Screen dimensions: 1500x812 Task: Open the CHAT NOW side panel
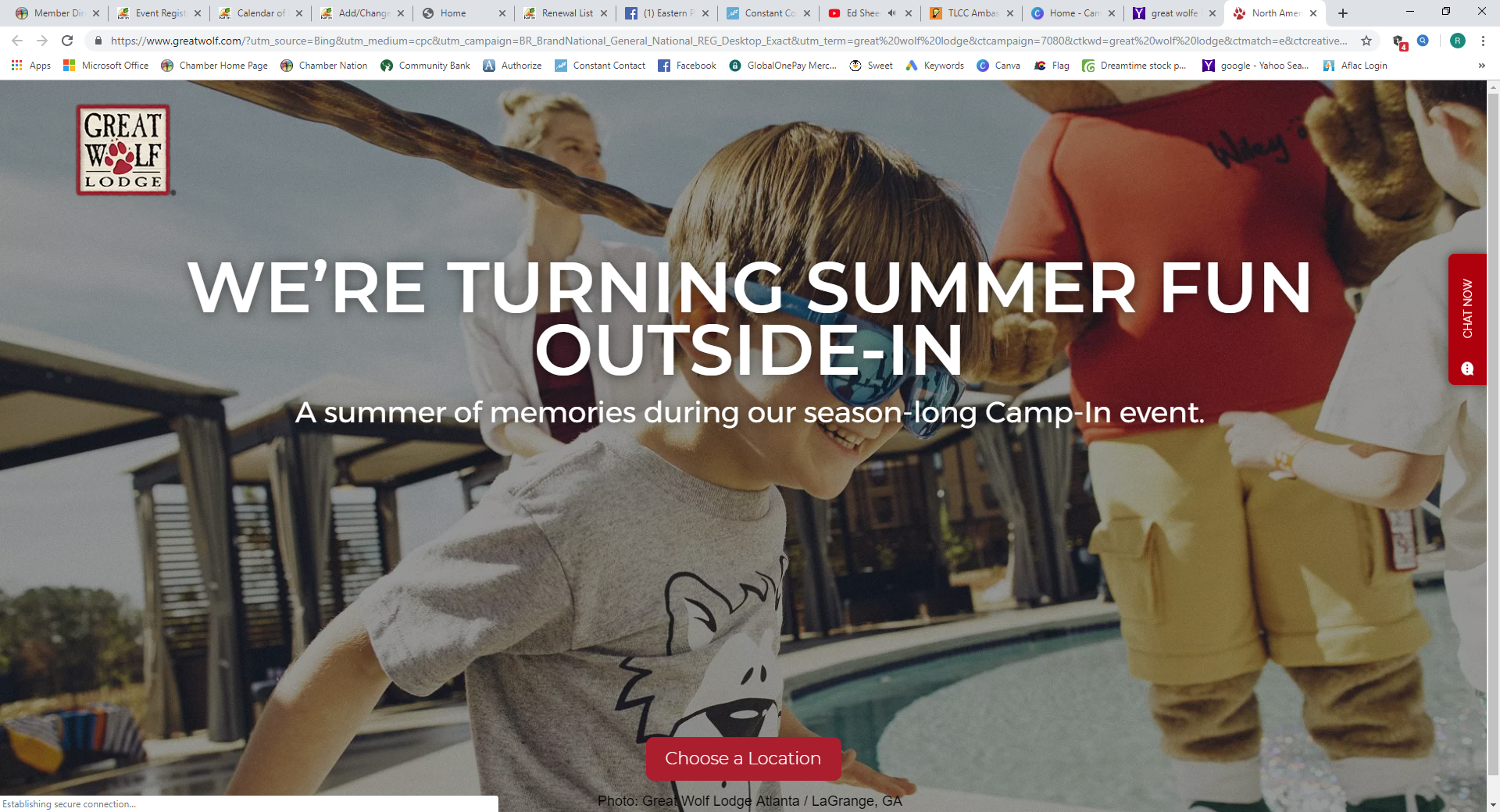click(x=1467, y=319)
